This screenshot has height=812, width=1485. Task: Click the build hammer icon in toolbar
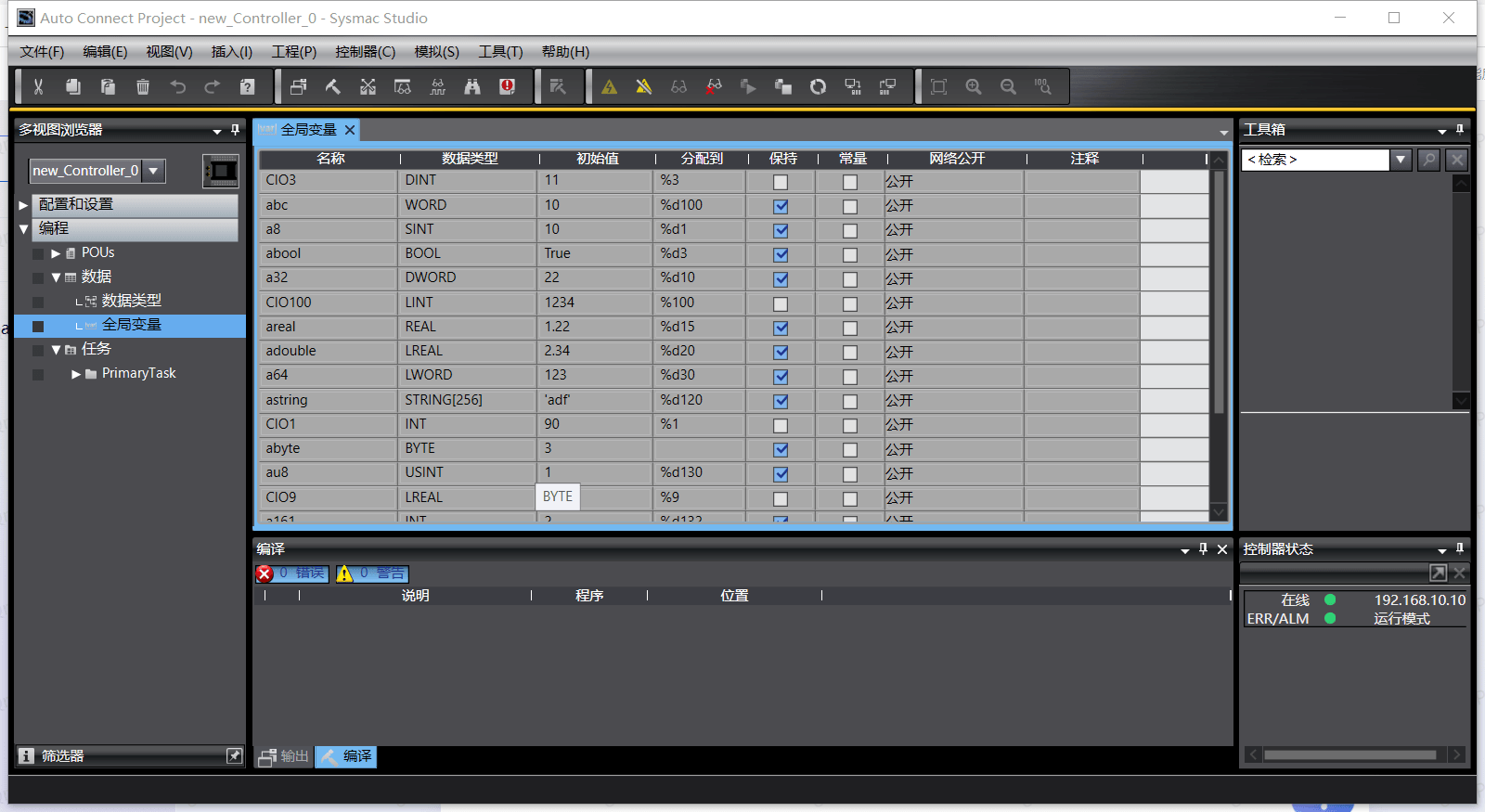pyautogui.click(x=332, y=86)
